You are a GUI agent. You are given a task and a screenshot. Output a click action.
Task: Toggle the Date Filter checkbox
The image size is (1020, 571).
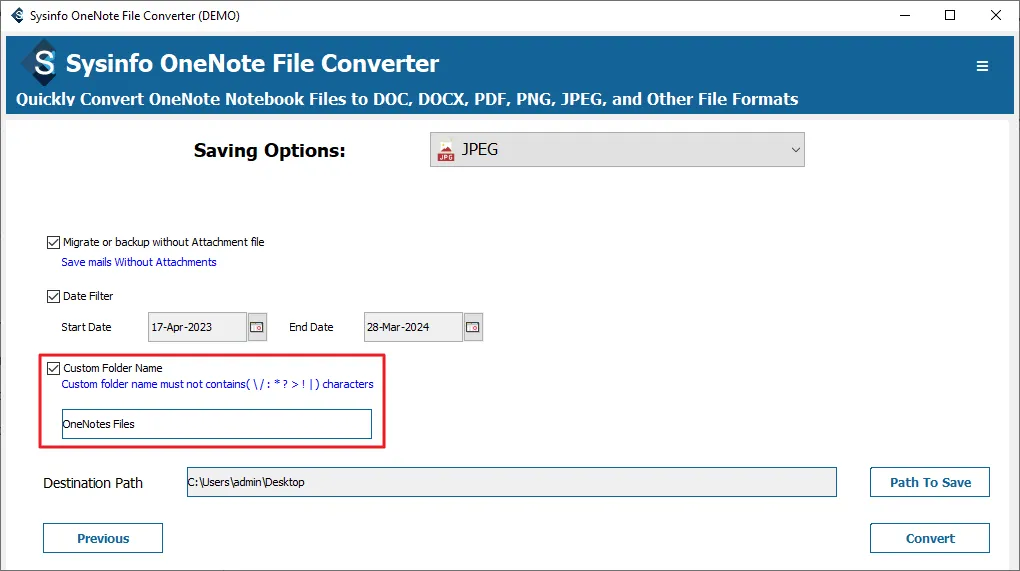53,297
